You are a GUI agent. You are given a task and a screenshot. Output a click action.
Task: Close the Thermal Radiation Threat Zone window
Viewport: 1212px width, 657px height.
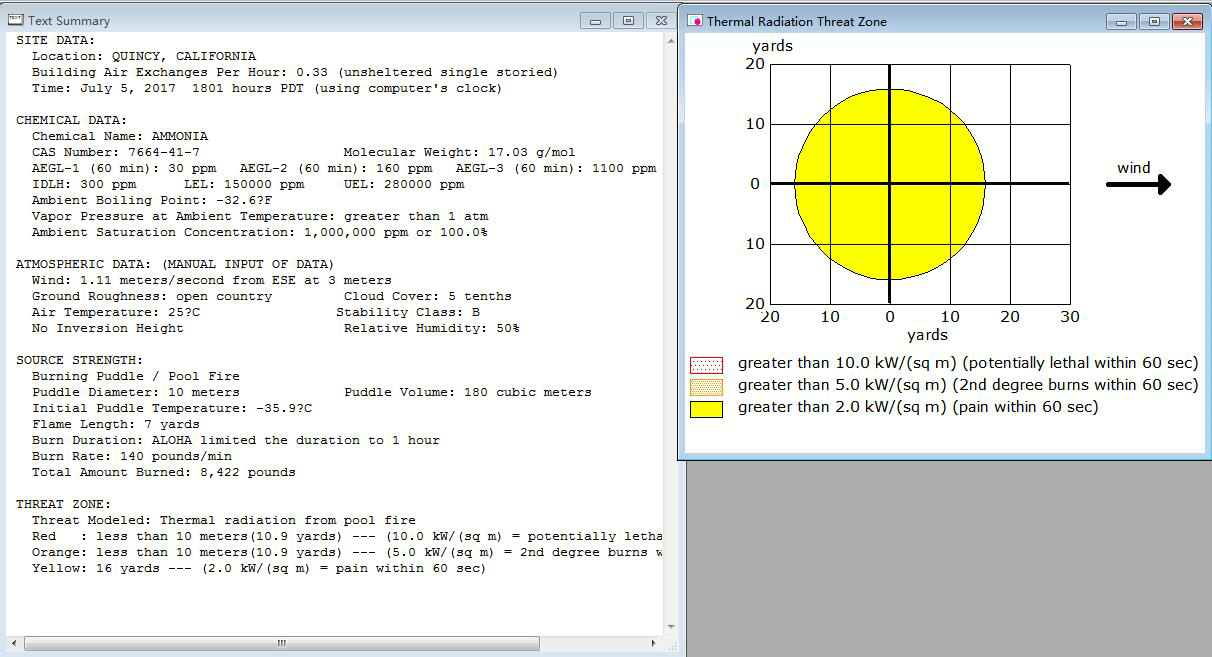pos(1187,21)
